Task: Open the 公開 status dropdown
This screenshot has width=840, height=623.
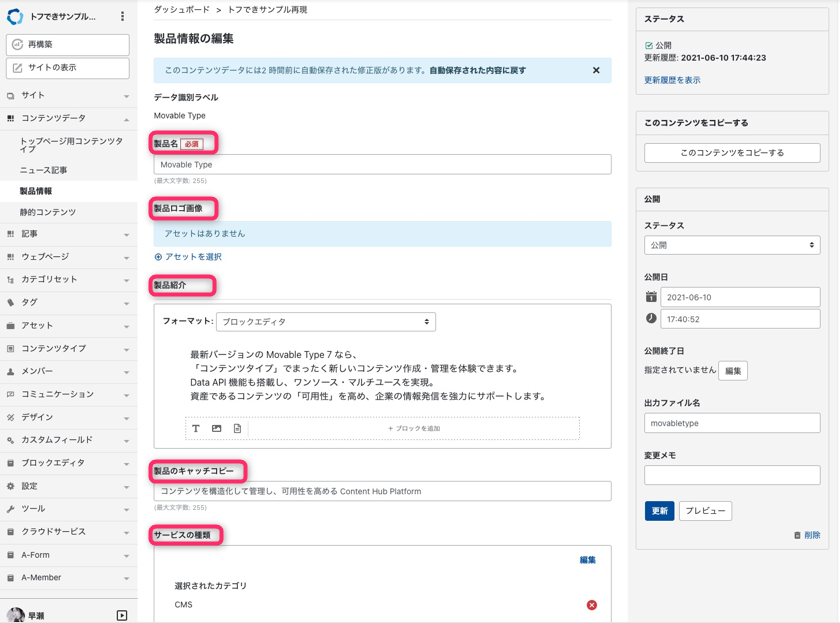Action: (x=732, y=245)
